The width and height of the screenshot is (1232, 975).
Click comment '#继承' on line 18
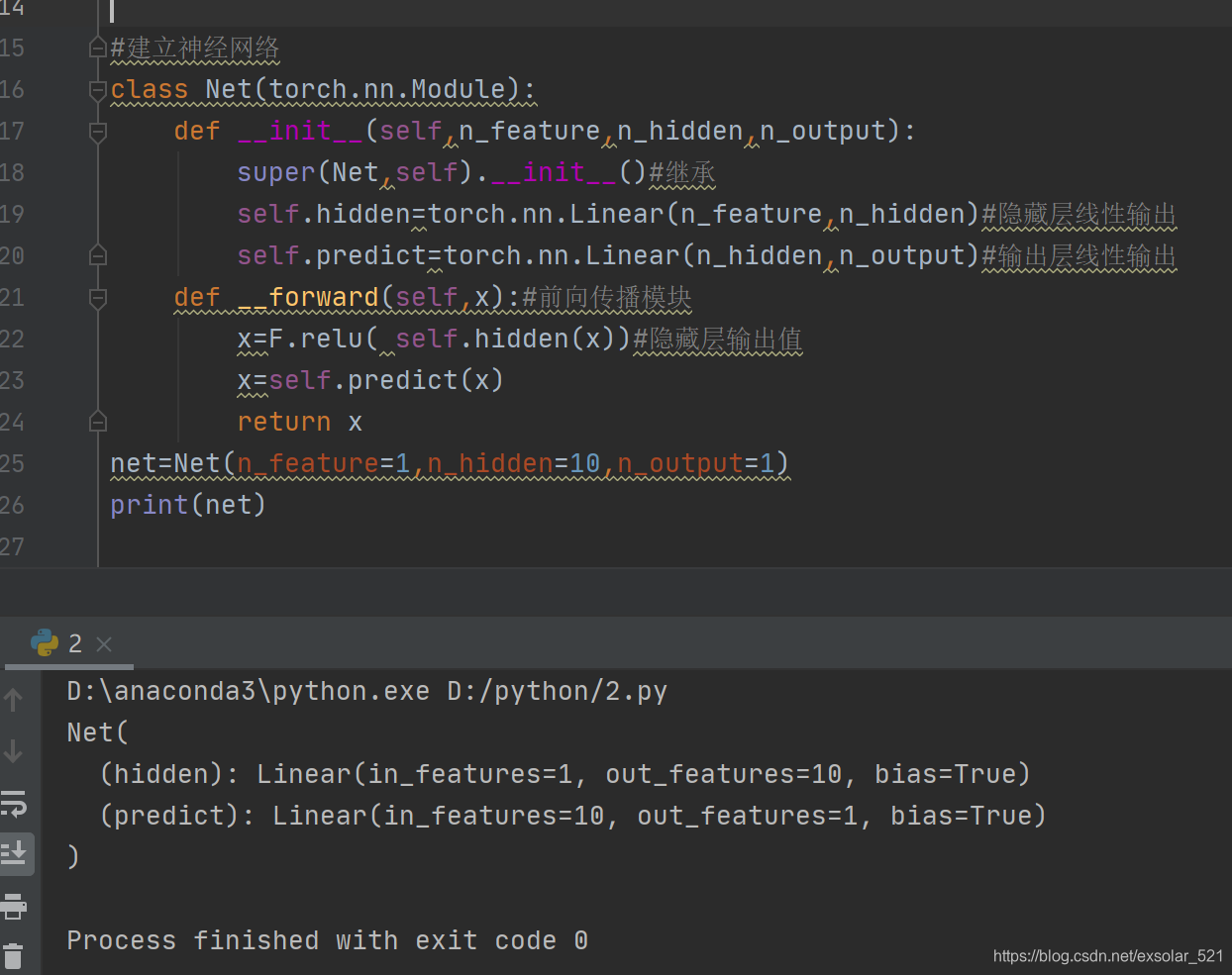coord(682,172)
